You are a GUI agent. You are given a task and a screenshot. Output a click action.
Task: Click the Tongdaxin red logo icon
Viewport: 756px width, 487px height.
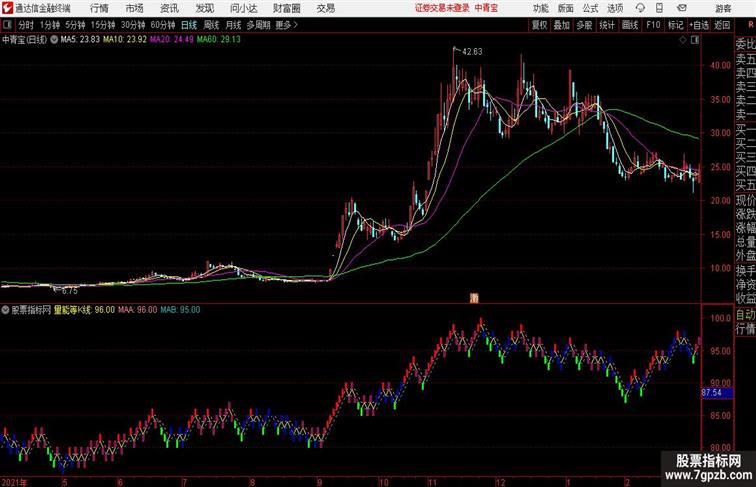point(7,8)
